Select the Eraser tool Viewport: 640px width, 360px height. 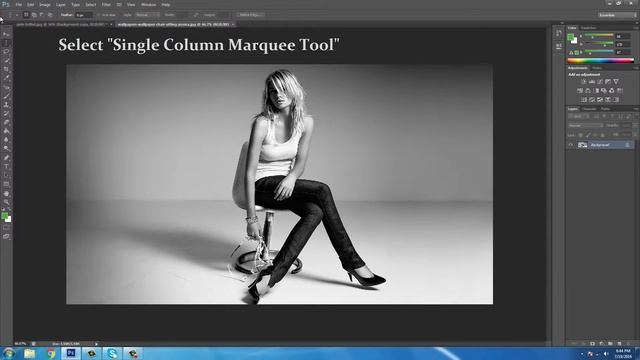(6, 122)
